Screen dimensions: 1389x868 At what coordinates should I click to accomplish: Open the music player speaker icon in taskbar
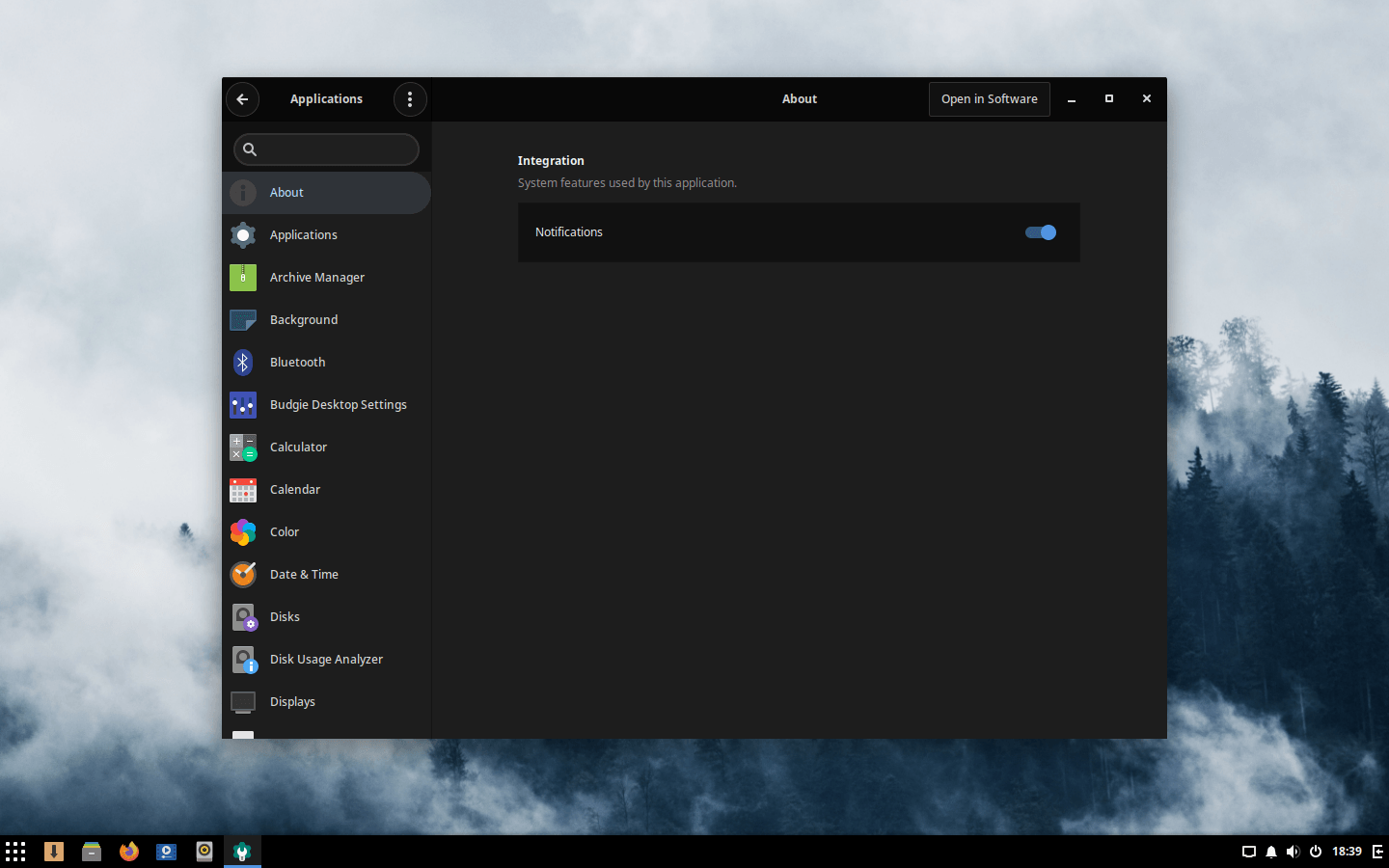point(204,852)
